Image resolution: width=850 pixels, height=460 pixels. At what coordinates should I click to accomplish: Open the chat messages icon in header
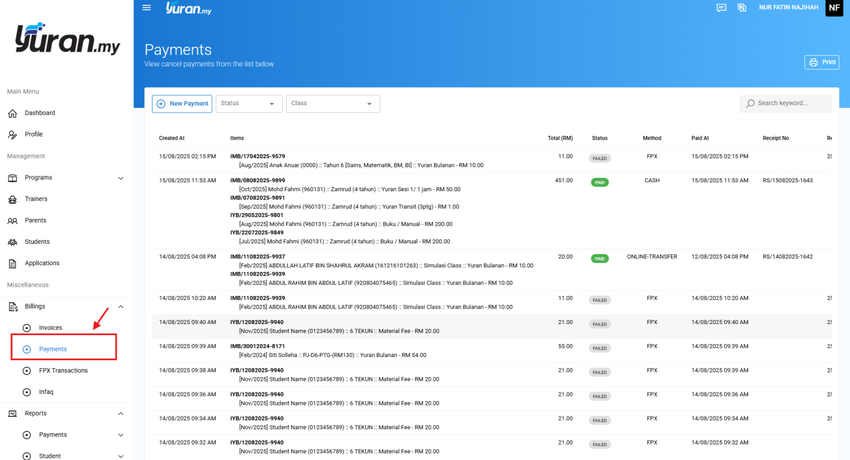click(x=721, y=8)
